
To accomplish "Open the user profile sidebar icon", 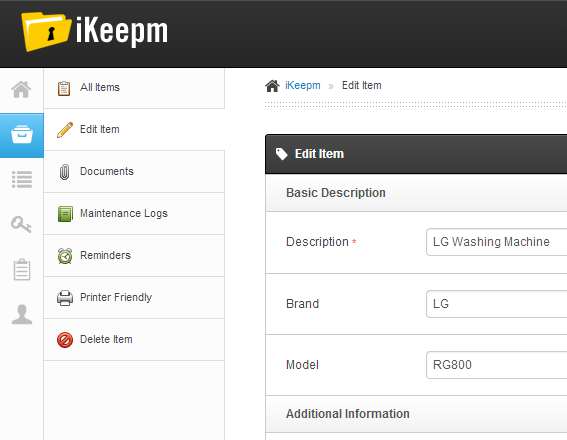I will (x=22, y=314).
